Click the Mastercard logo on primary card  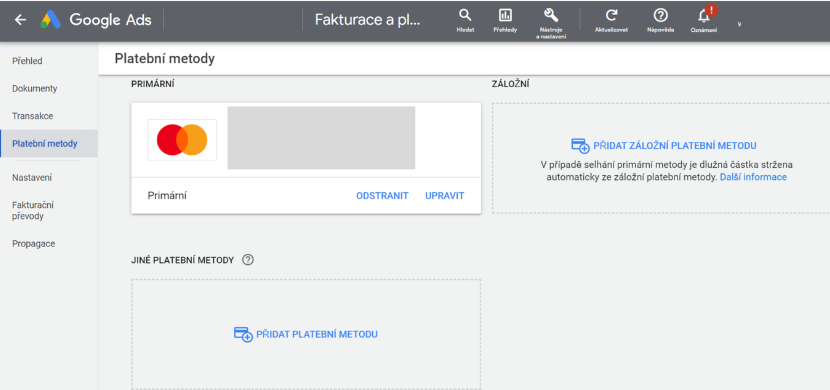pos(182,140)
